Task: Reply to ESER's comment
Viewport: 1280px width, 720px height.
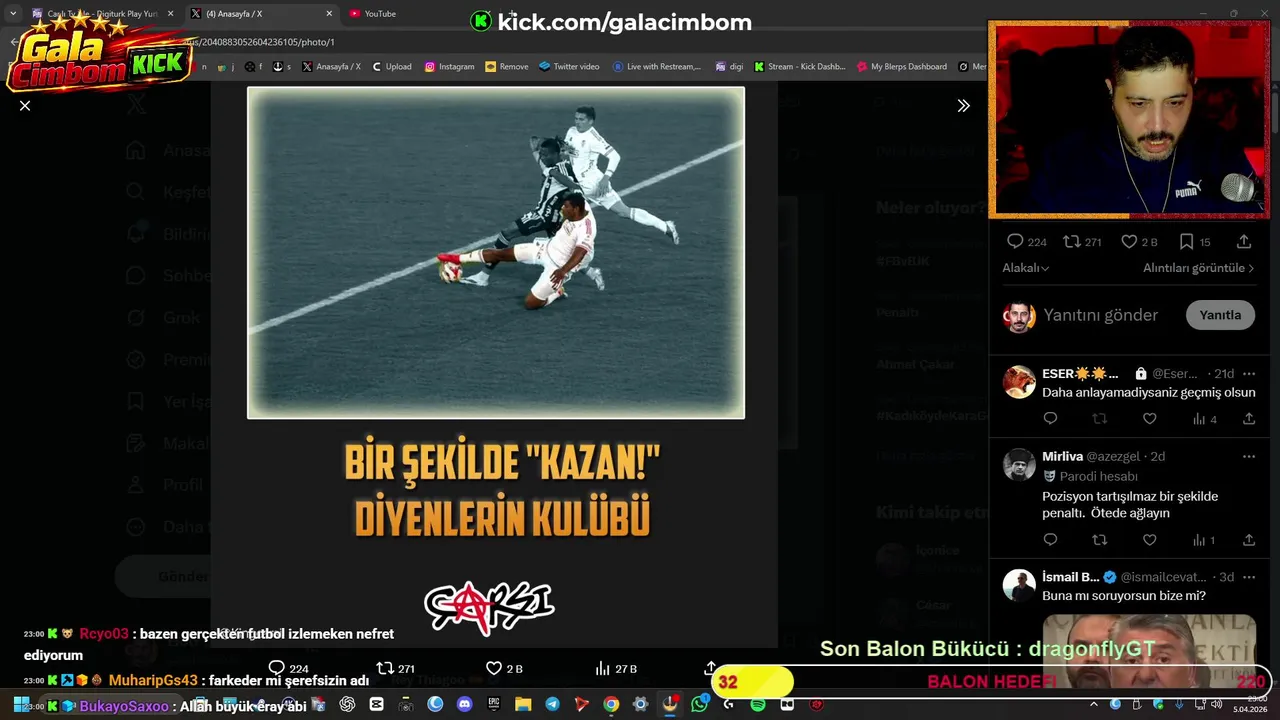Action: coord(1050,419)
